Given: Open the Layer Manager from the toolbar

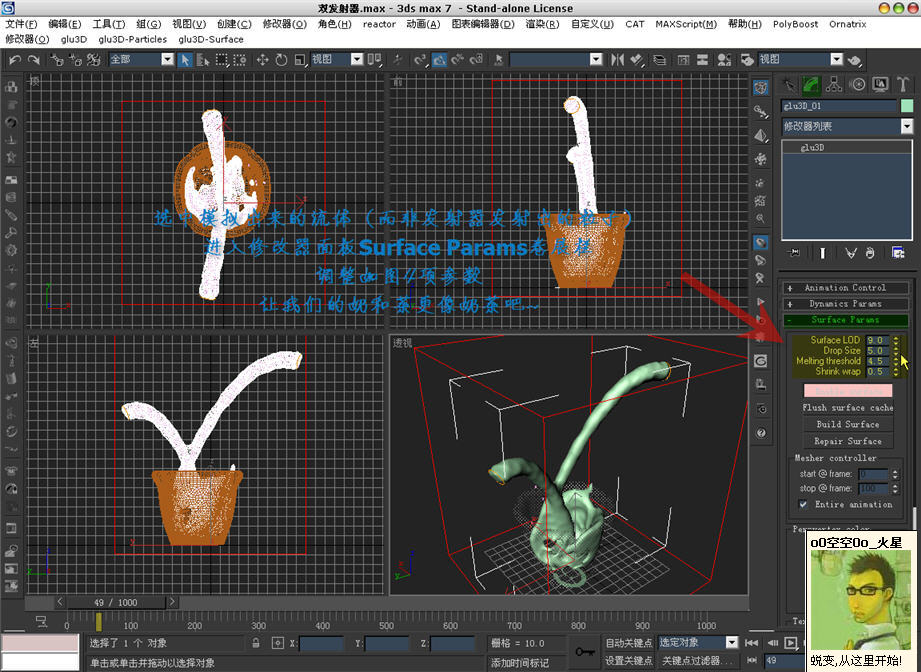Looking at the screenshot, I should (660, 59).
